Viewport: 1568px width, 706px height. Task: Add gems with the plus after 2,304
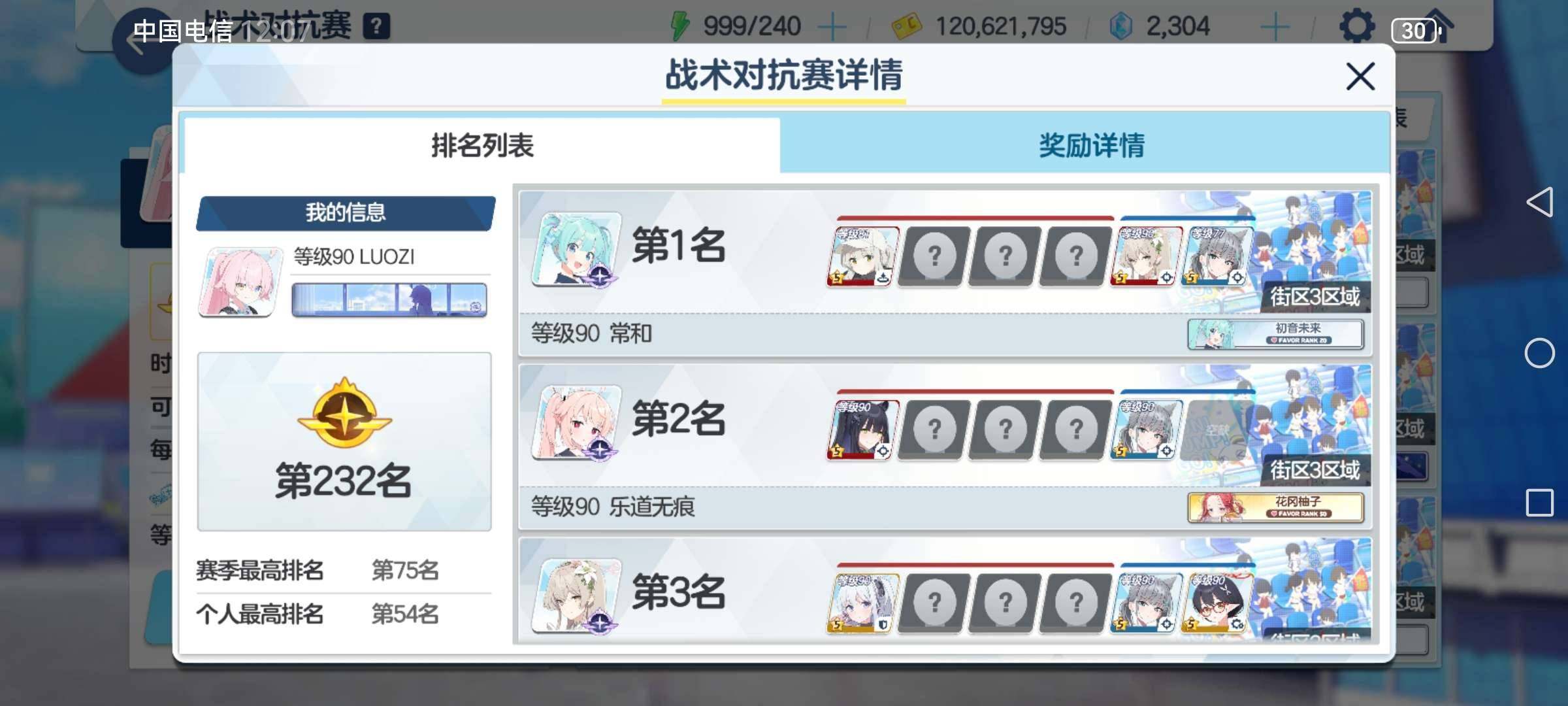click(1275, 27)
